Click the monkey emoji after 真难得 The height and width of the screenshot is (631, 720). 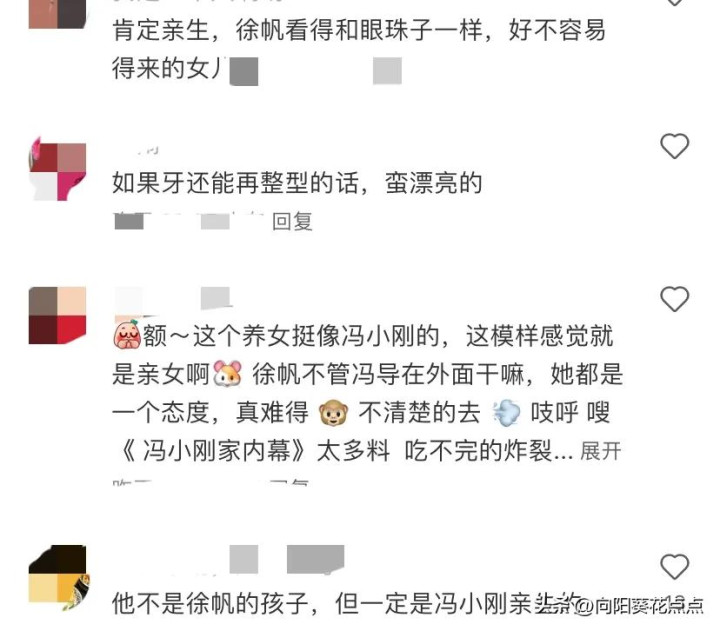coord(334,412)
